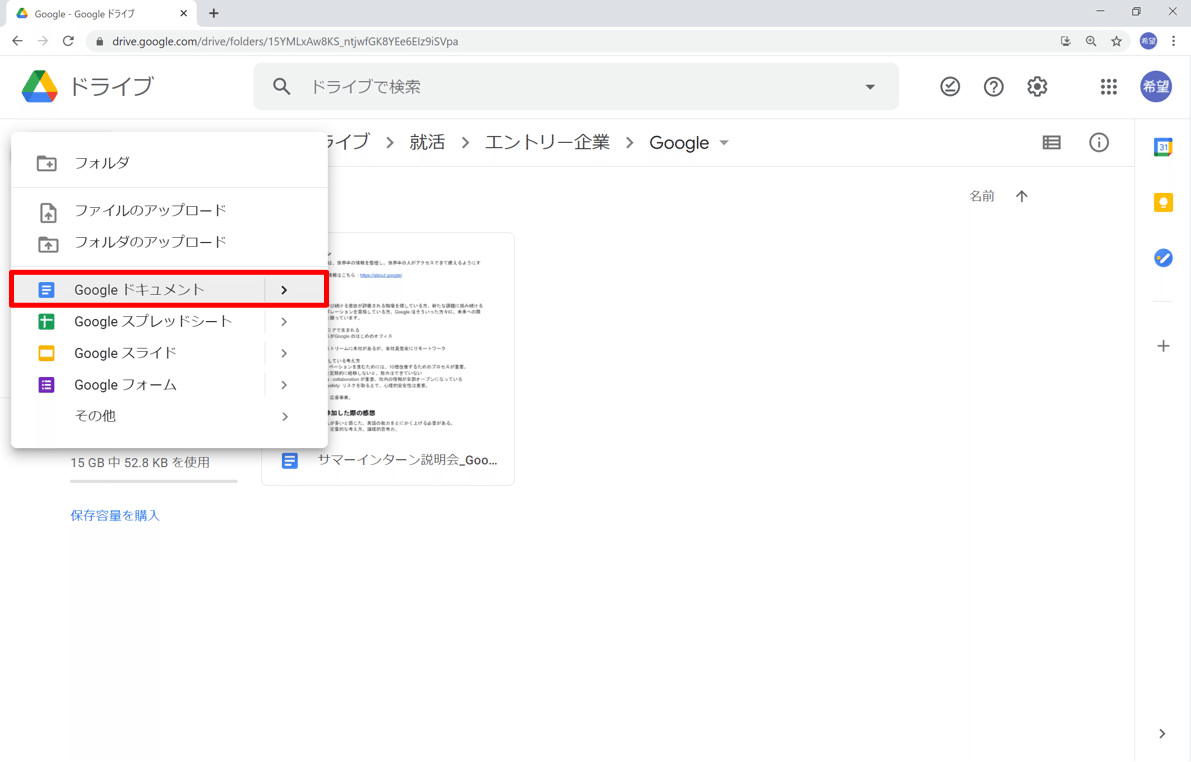1191x762 pixels.
Task: Click the 保存容量を購入 link
Action: (x=114, y=514)
